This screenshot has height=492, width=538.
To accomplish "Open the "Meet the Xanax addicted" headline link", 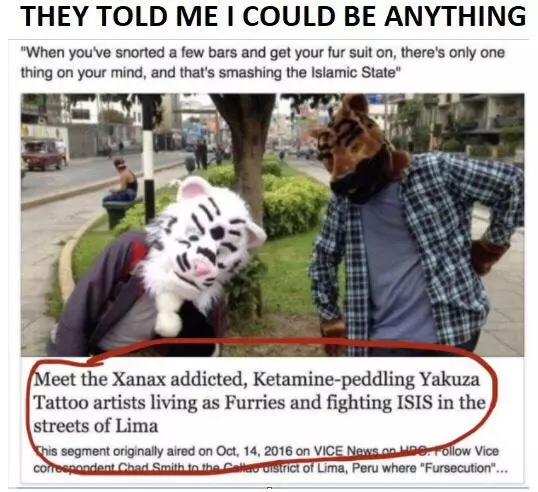I will [260, 402].
